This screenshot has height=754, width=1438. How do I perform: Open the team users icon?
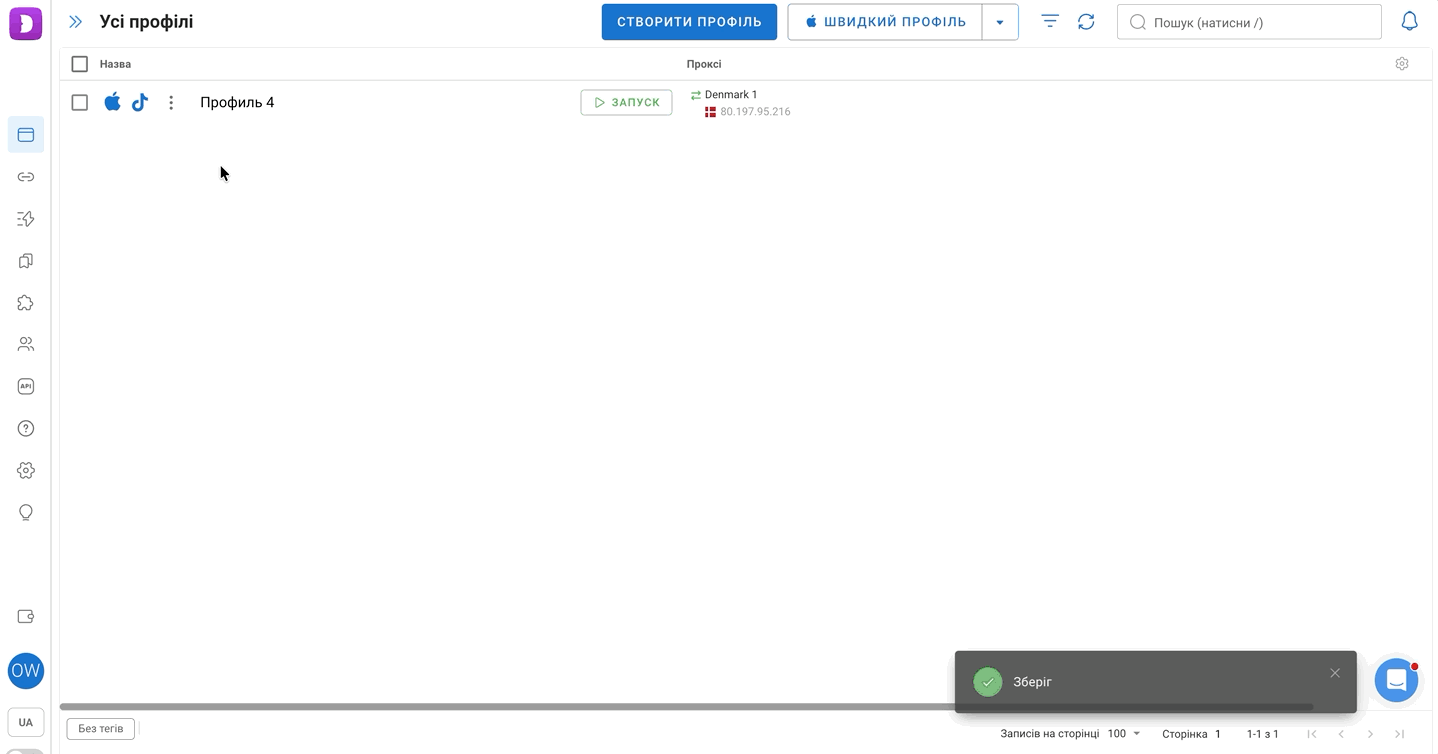(x=26, y=345)
